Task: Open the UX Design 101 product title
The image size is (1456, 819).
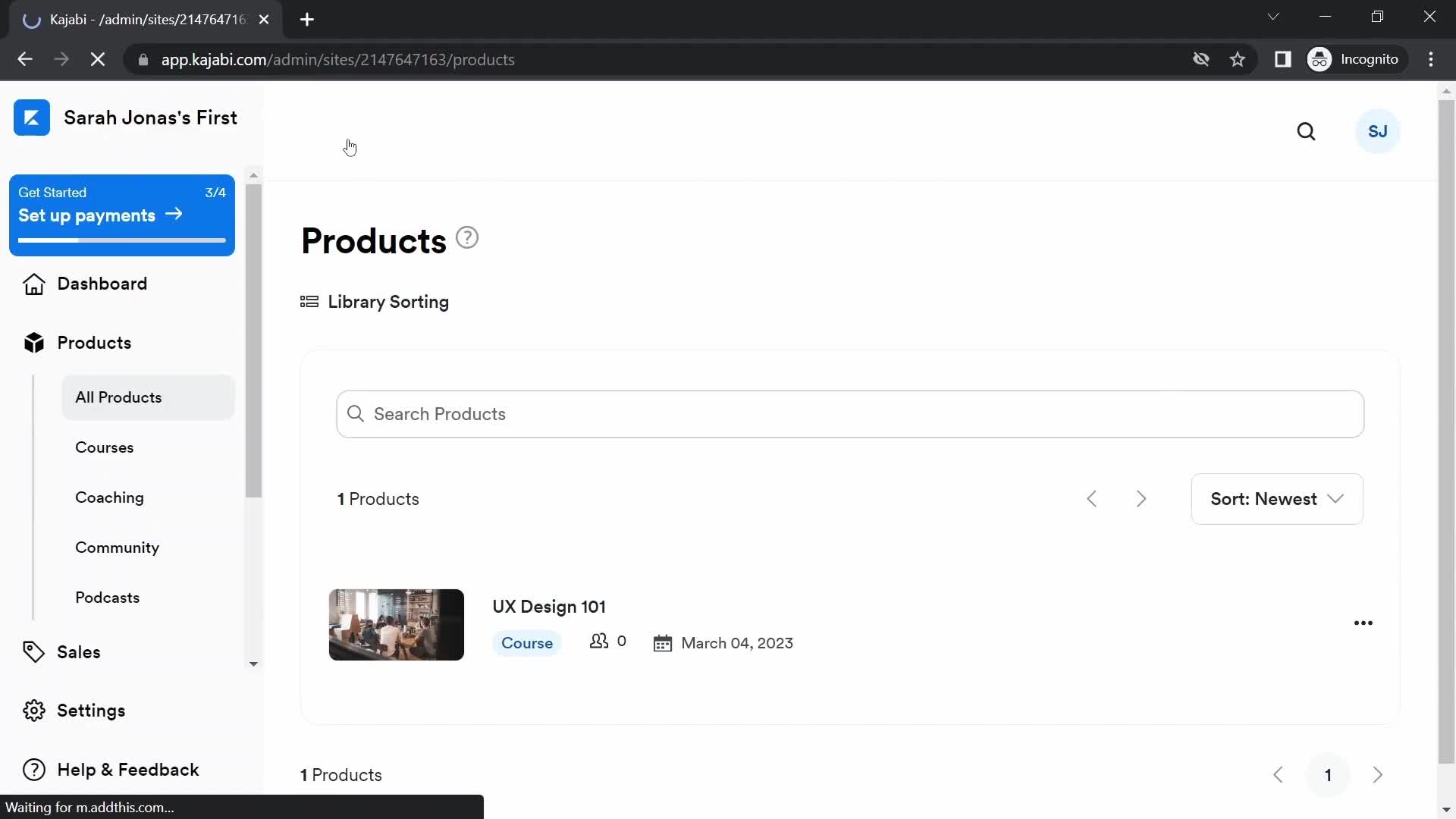Action: pyautogui.click(x=549, y=607)
